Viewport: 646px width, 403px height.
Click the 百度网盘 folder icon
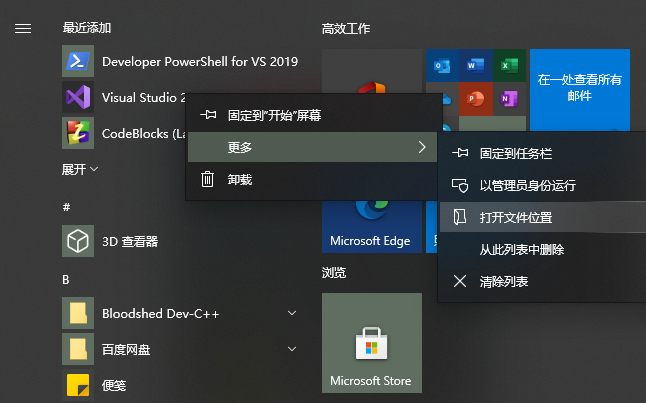[78, 349]
